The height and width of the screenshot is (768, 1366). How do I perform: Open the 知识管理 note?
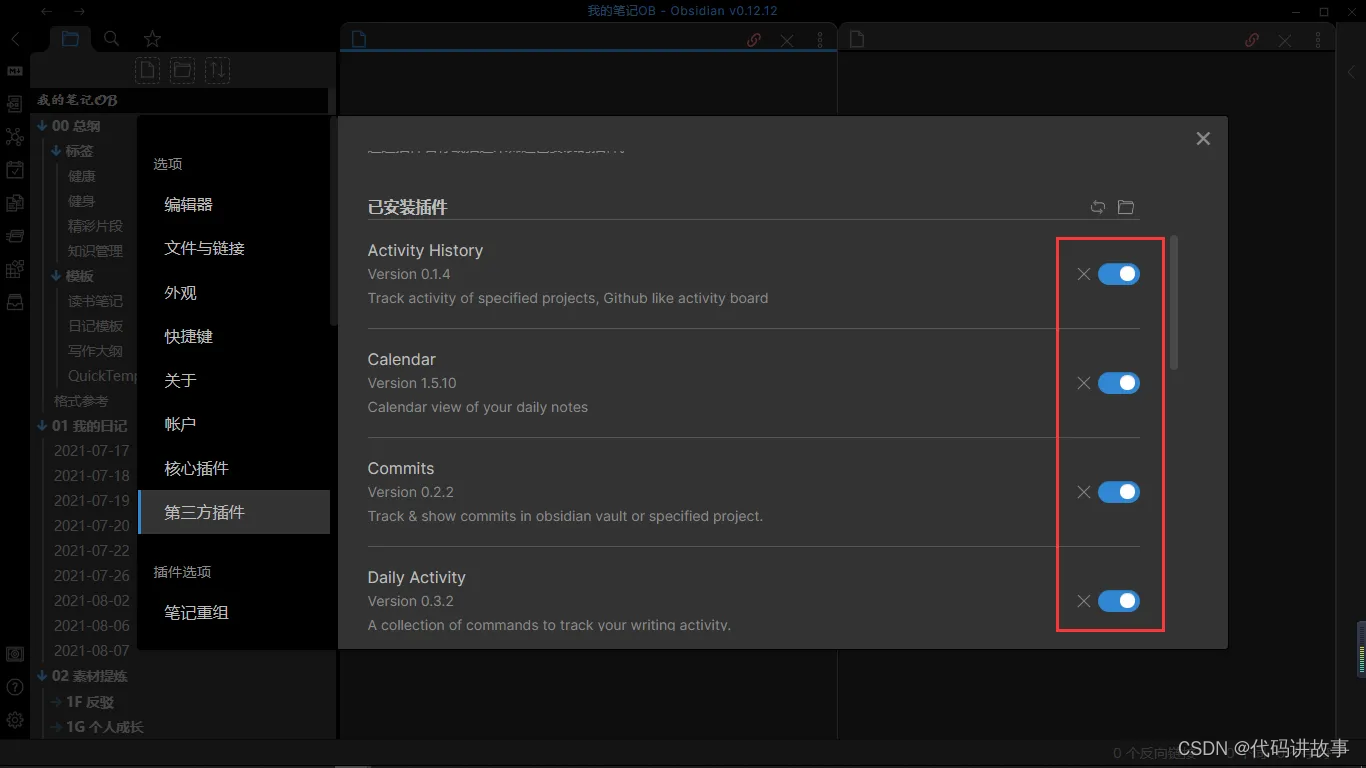pyautogui.click(x=95, y=251)
